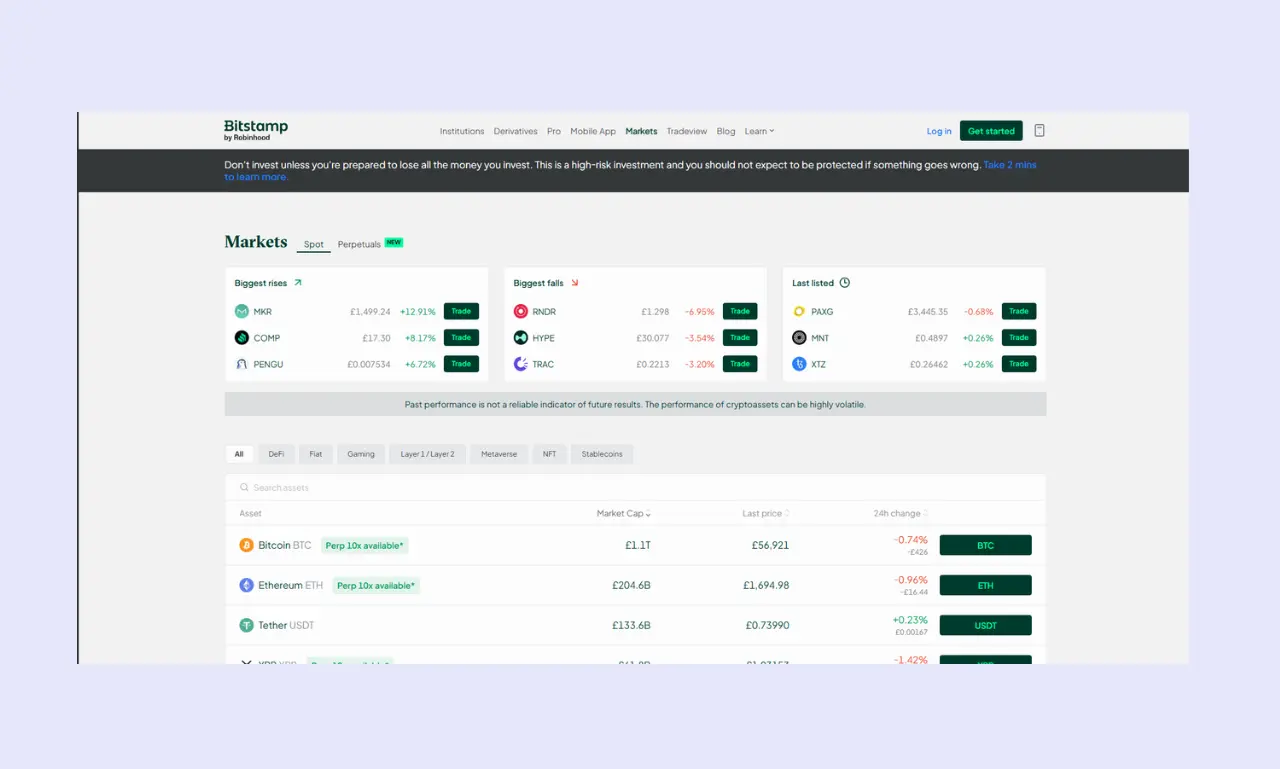
Task: Open the mobile app icon beside Get started
Action: pyautogui.click(x=1039, y=131)
